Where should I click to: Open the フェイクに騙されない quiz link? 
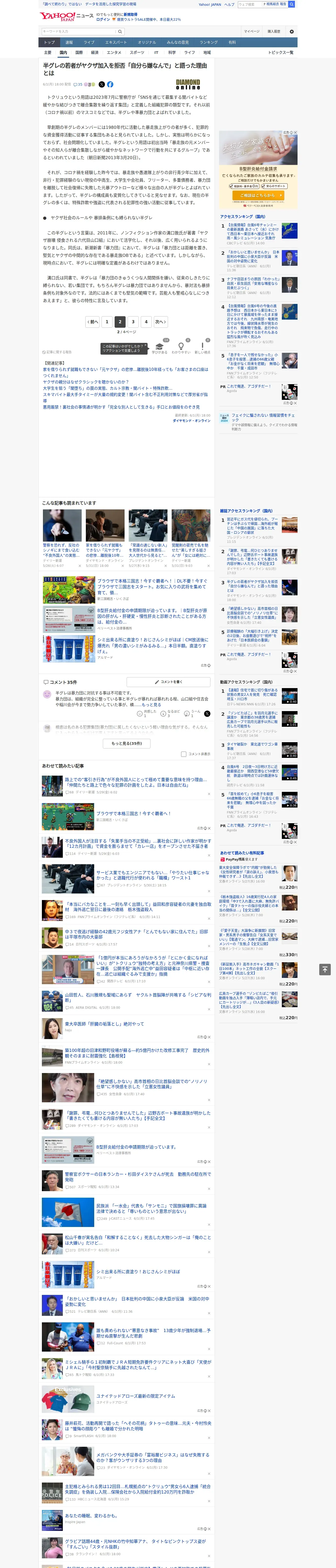coord(264,418)
